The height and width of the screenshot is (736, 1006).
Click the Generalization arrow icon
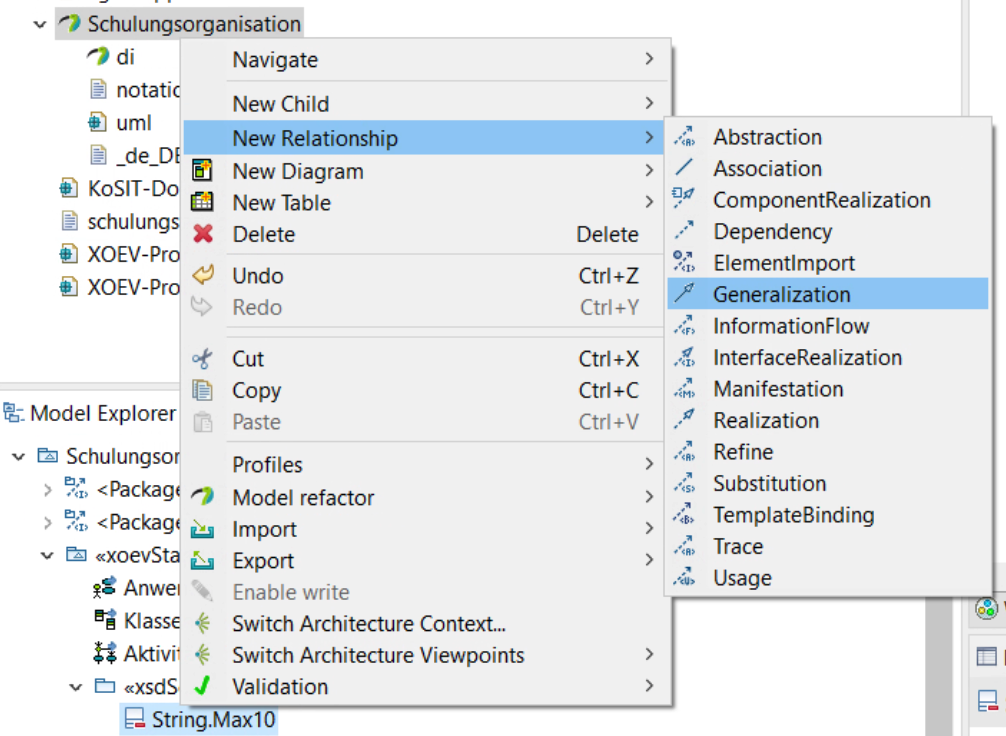point(684,293)
